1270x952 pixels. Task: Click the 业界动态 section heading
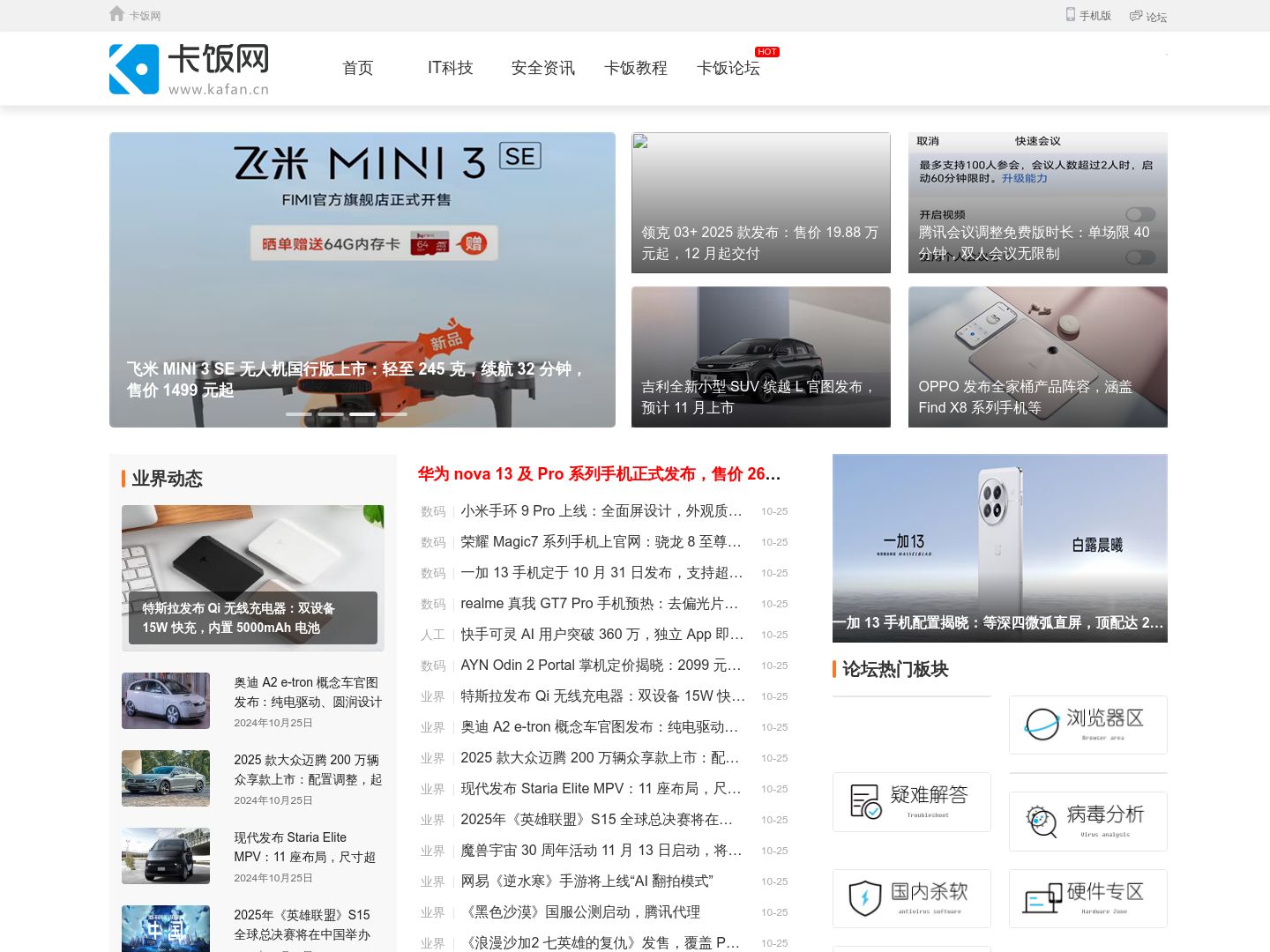coord(168,479)
